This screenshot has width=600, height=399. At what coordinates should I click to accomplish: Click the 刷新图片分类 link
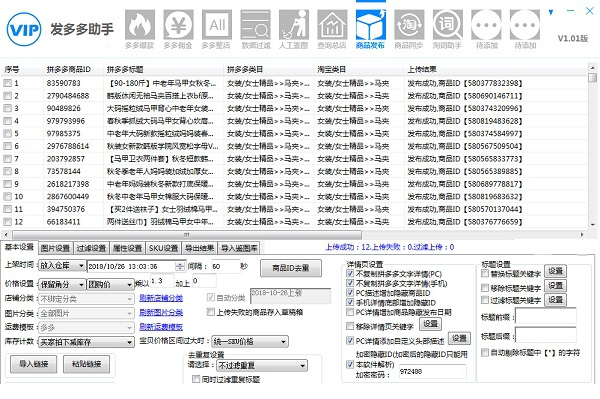(161, 313)
